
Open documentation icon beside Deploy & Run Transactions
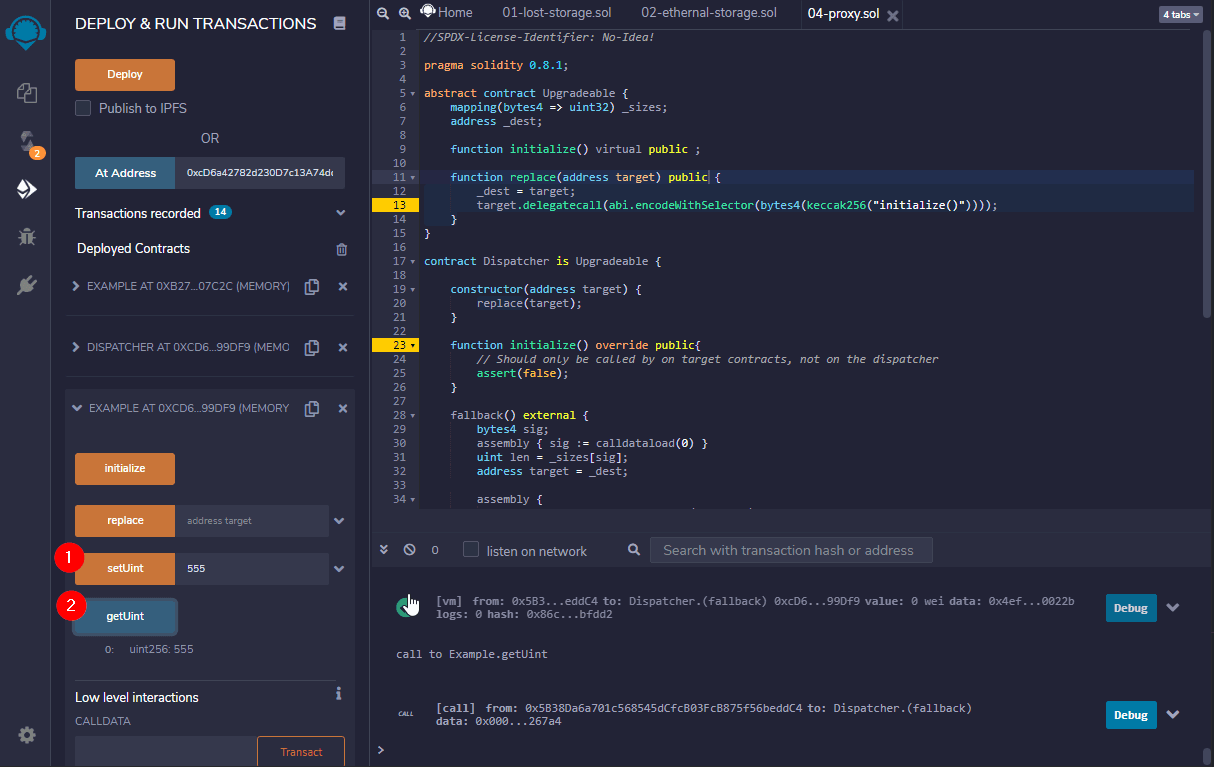pos(339,23)
